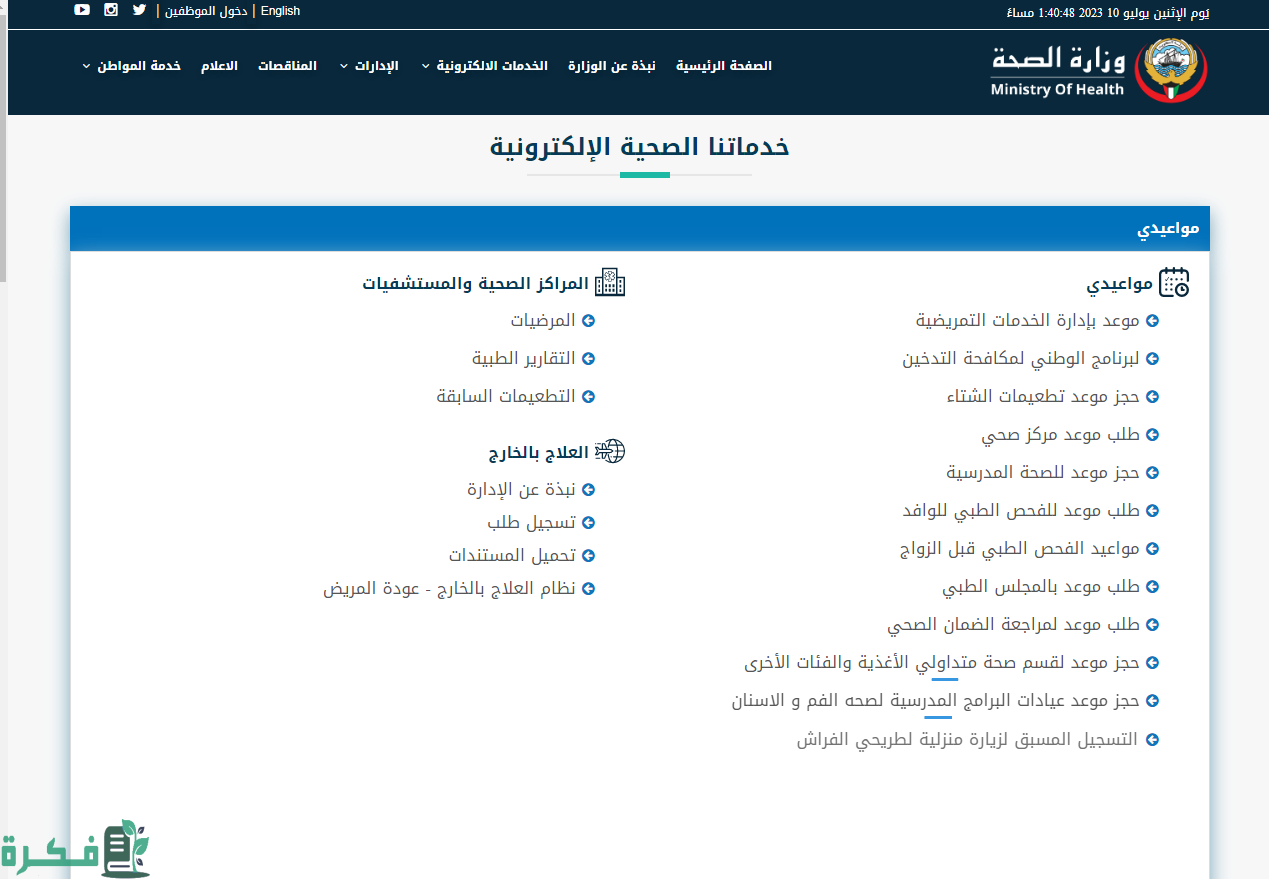This screenshot has width=1269, height=879.
Task: Open التطعيمات السابقة link
Action: tap(506, 397)
